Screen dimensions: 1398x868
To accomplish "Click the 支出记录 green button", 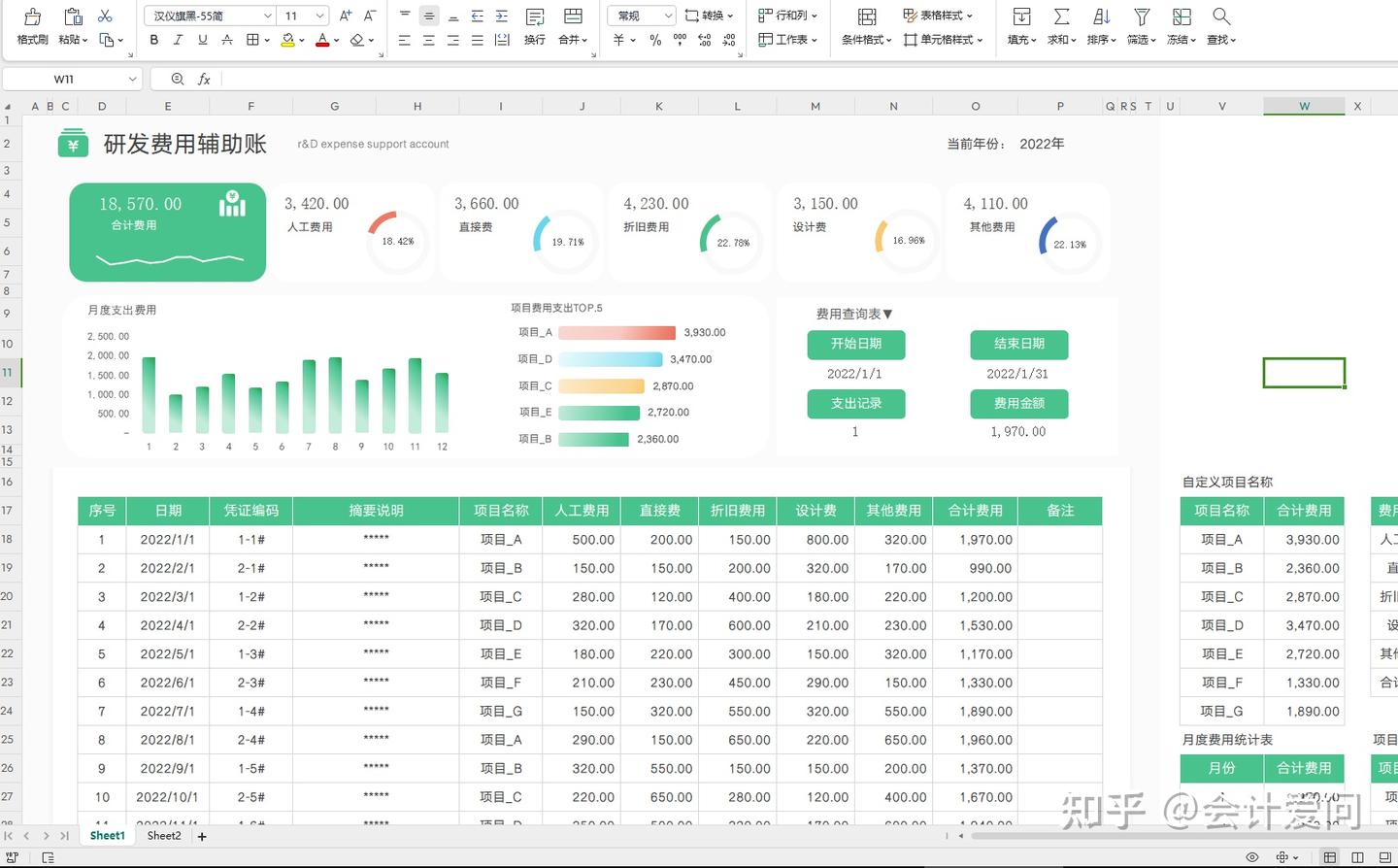I will [x=856, y=404].
